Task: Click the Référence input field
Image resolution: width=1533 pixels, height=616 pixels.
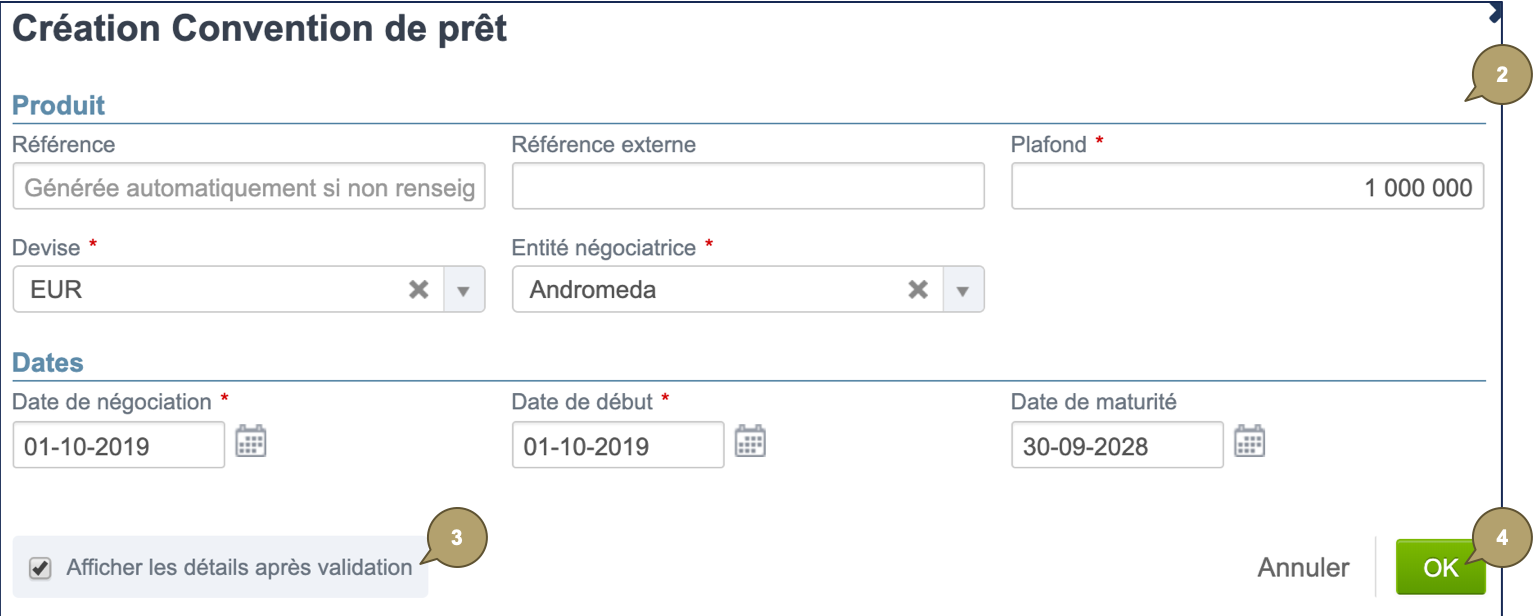Action: click(248, 185)
